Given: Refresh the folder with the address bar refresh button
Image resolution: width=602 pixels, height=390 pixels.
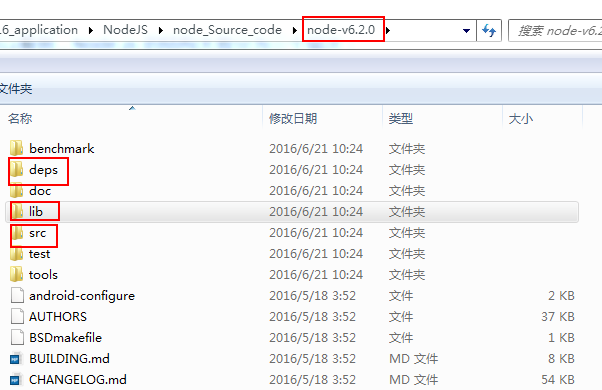Looking at the screenshot, I should [x=489, y=30].
